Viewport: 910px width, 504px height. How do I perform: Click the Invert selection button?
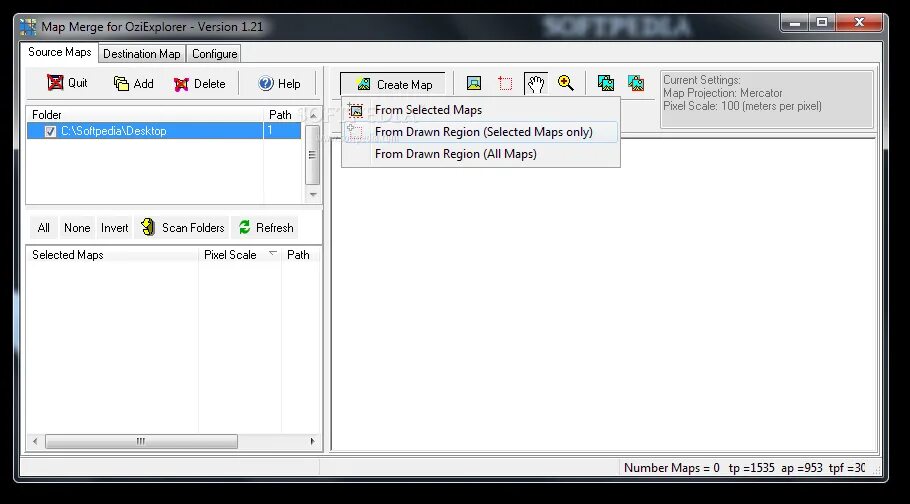pyautogui.click(x=114, y=228)
